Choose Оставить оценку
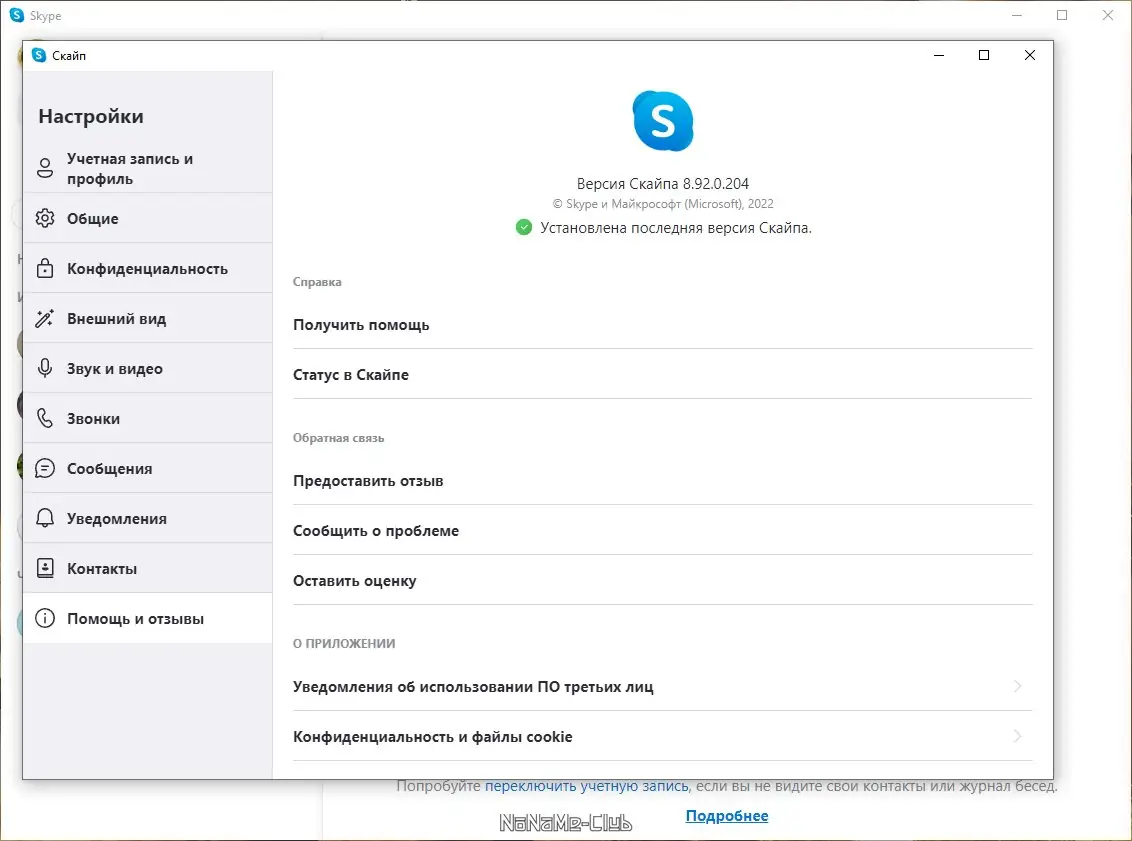This screenshot has height=841, width=1132. pos(663,580)
